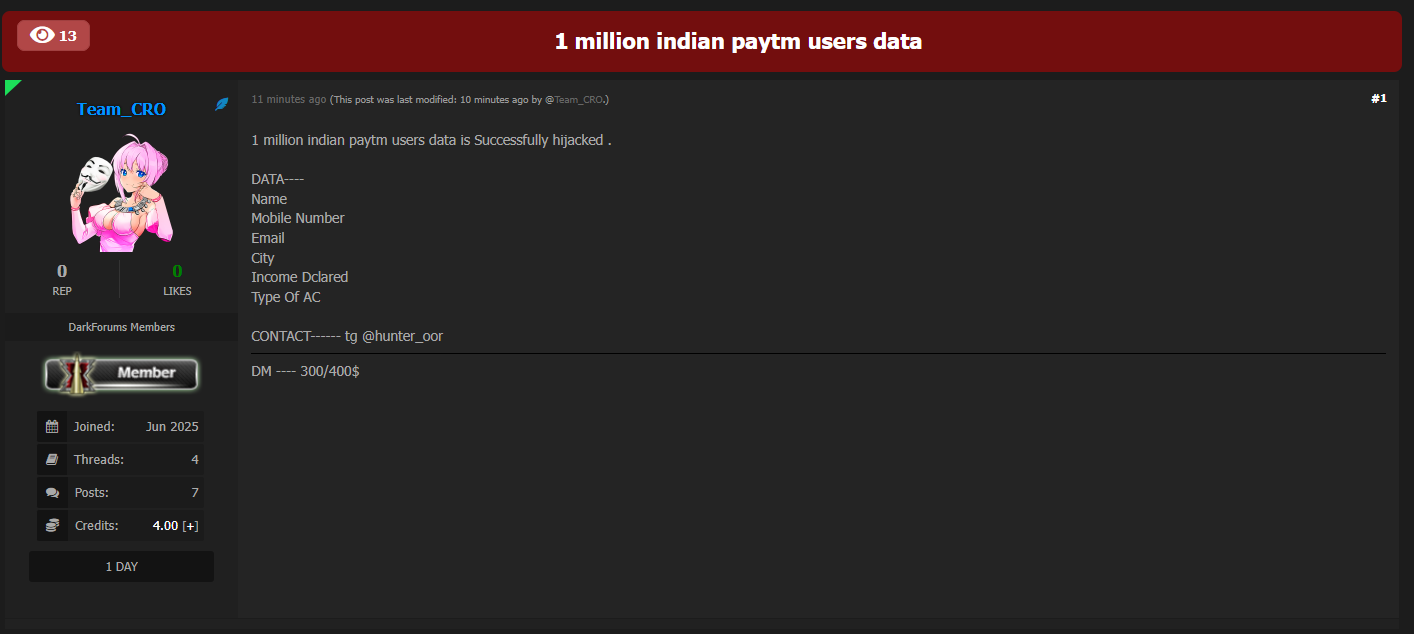Click the green online status corner marker
This screenshot has width=1414, height=634.
[11, 86]
